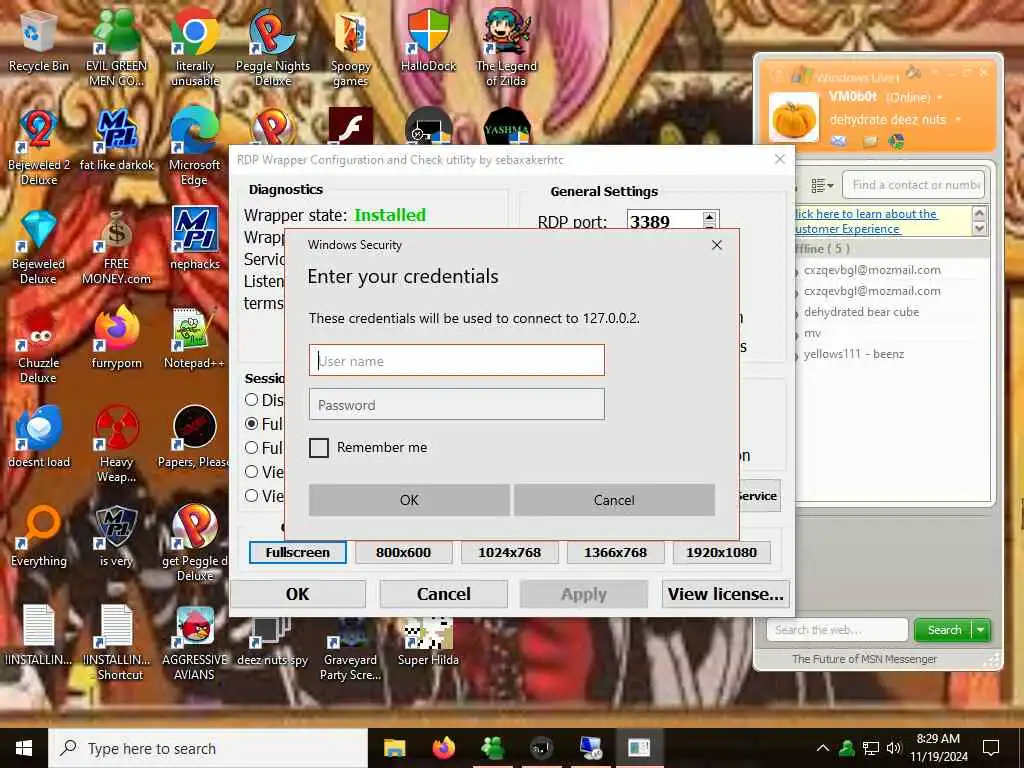
Task: Open the network tray icon
Action: click(x=871, y=748)
